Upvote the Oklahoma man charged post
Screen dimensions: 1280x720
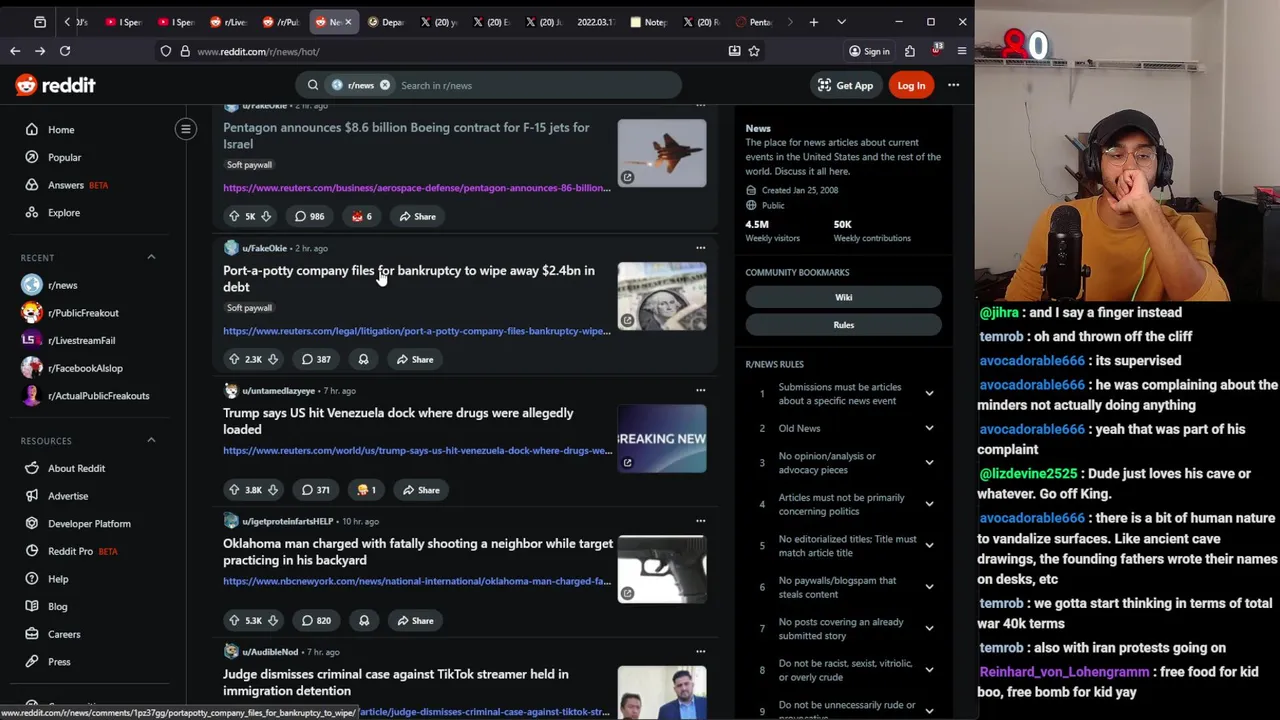tap(234, 621)
